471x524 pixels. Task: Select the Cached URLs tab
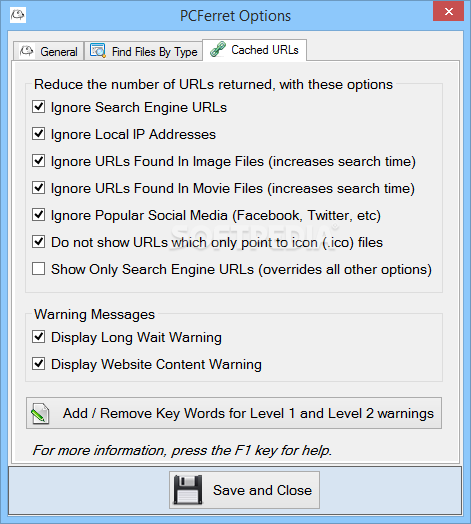tap(254, 50)
